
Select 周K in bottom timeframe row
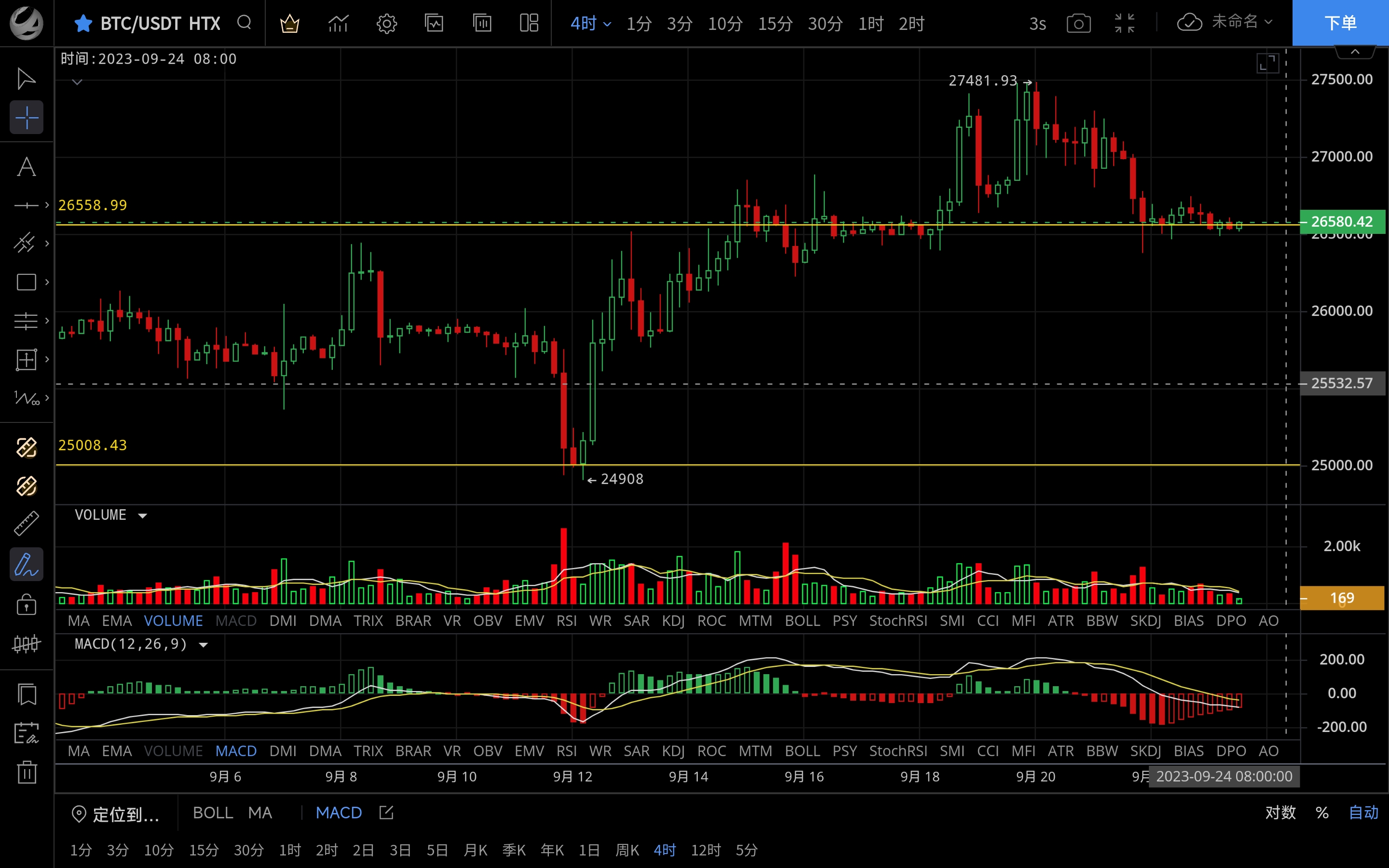[x=627, y=850]
